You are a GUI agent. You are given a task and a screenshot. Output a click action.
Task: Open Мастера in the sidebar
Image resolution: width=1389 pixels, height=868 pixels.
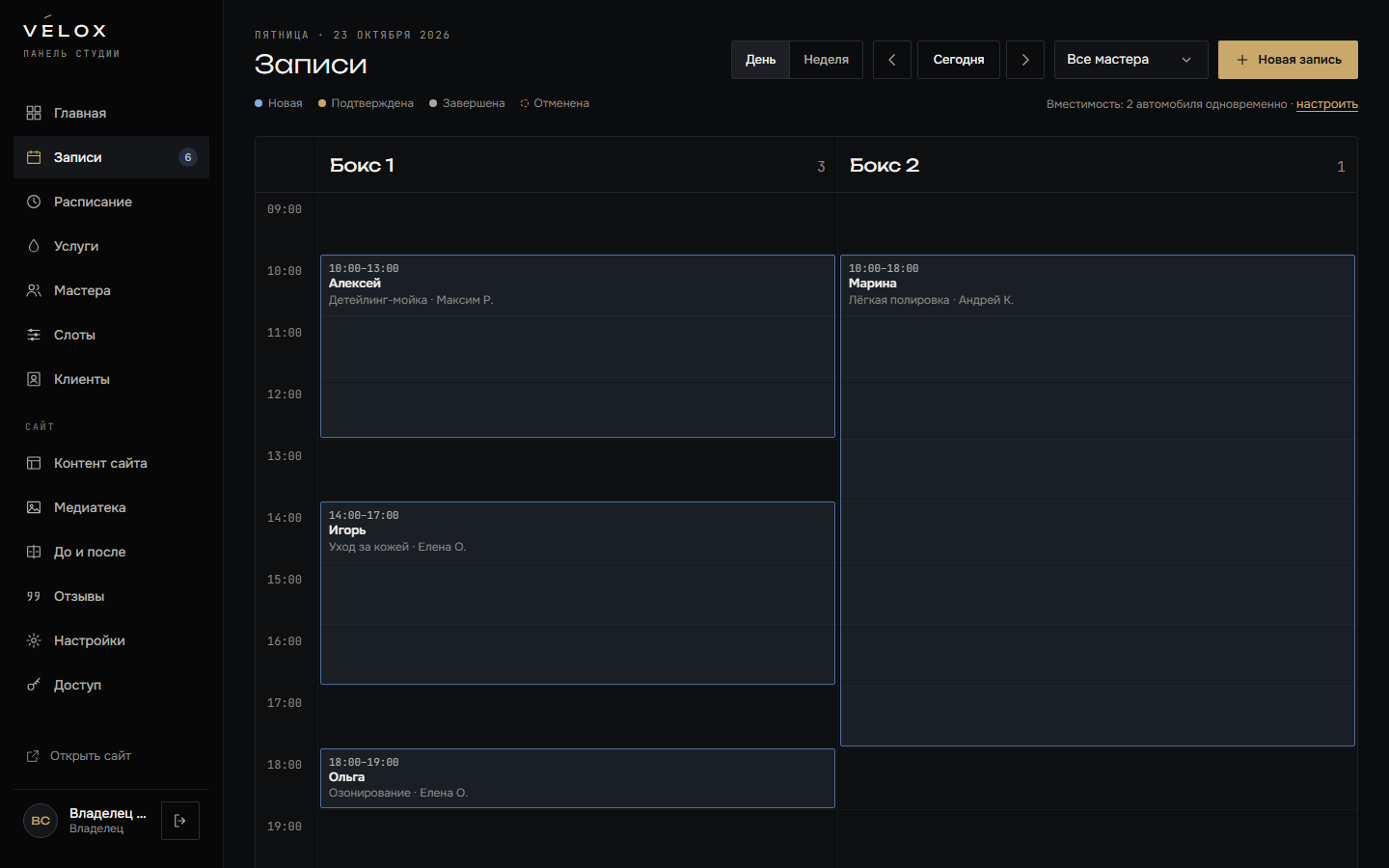pos(111,290)
